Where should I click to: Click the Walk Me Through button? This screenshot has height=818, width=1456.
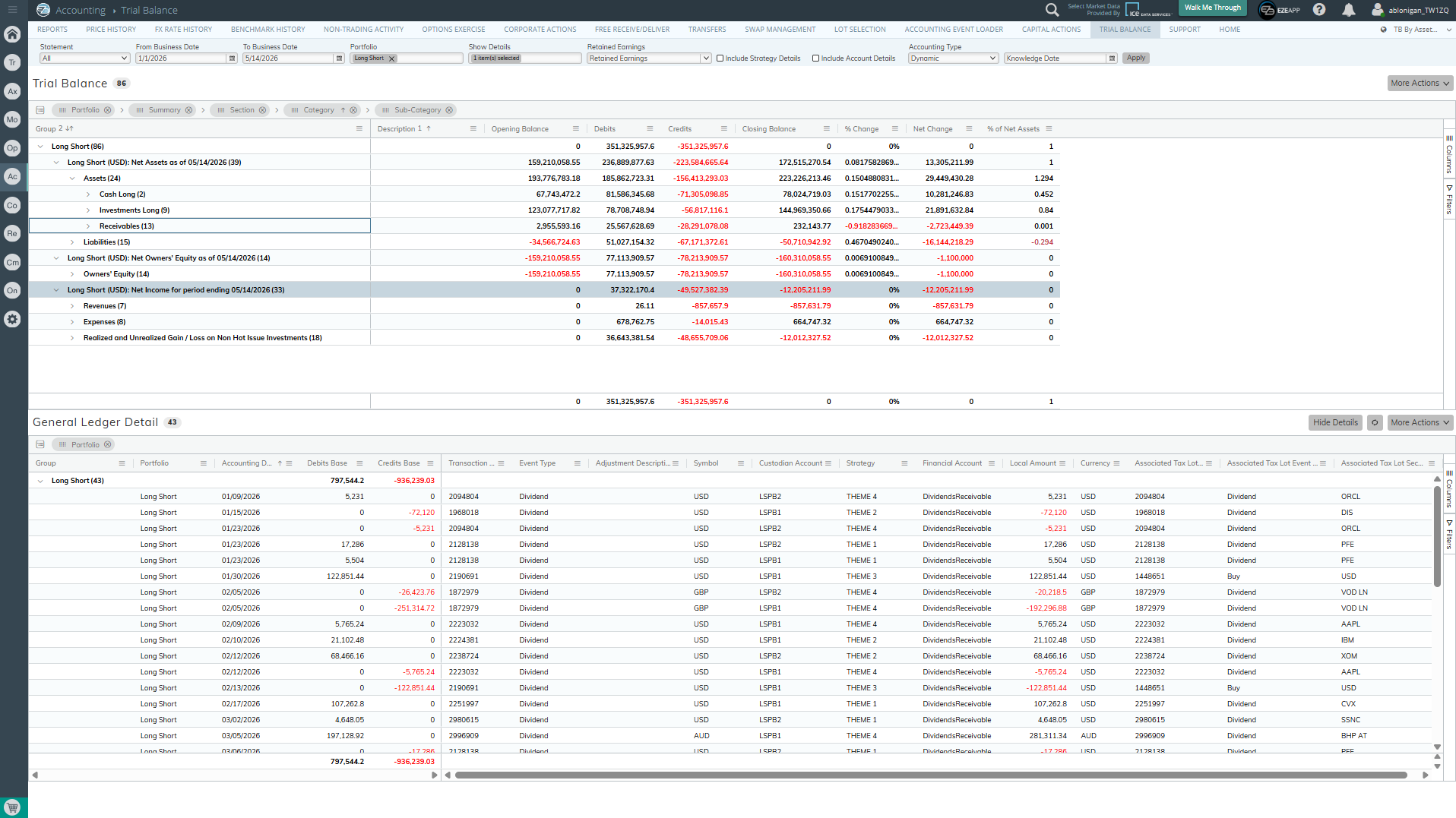coord(1213,8)
